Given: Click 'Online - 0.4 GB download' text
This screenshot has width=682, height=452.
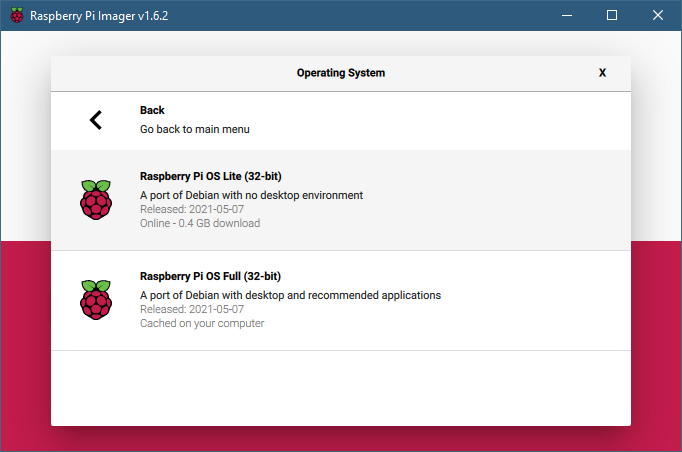Looking at the screenshot, I should pyautogui.click(x=200, y=223).
